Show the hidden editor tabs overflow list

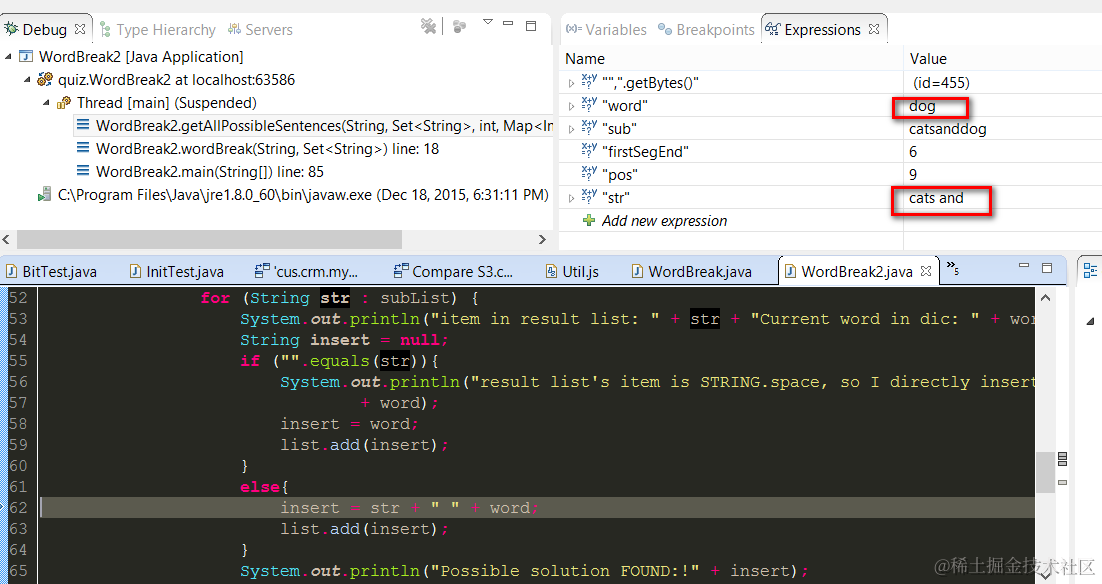tap(952, 268)
